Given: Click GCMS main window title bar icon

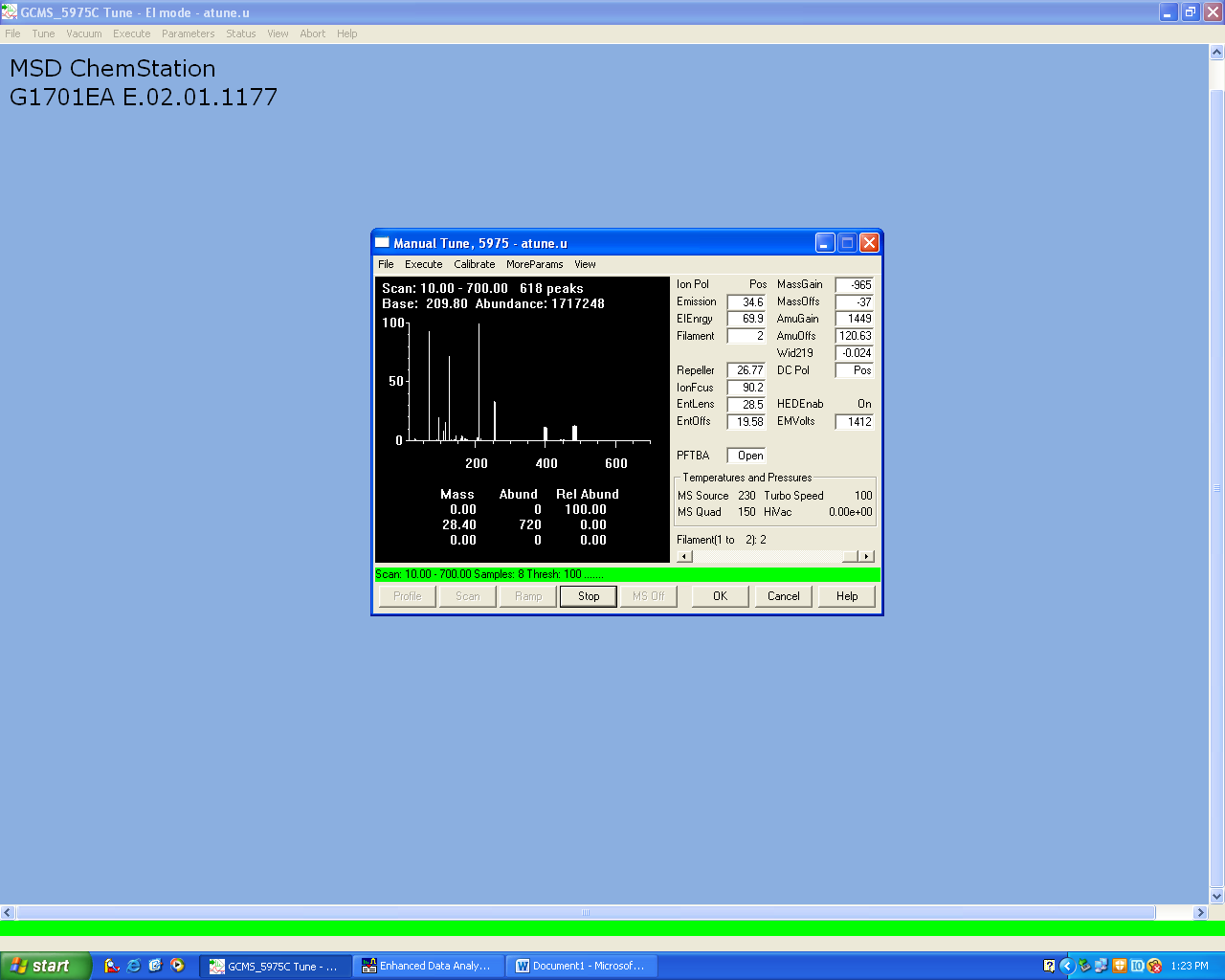Looking at the screenshot, I should point(10,12).
